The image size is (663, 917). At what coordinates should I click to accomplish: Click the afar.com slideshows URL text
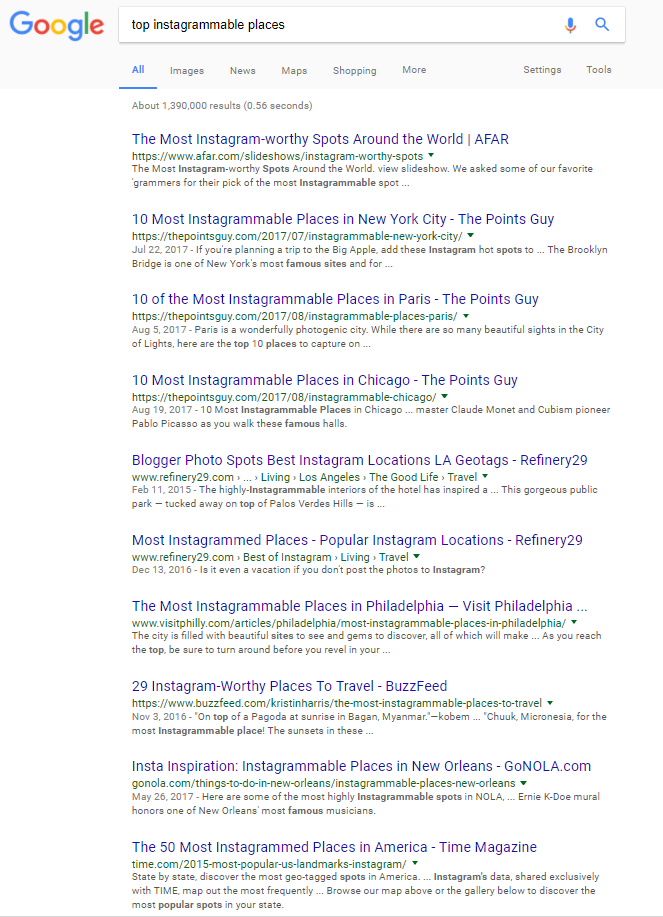coord(277,156)
